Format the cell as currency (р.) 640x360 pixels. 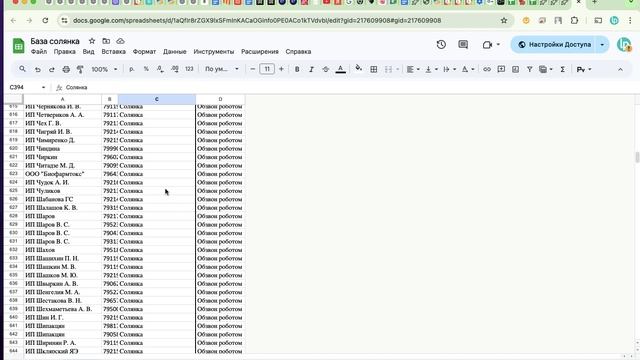tap(132, 69)
